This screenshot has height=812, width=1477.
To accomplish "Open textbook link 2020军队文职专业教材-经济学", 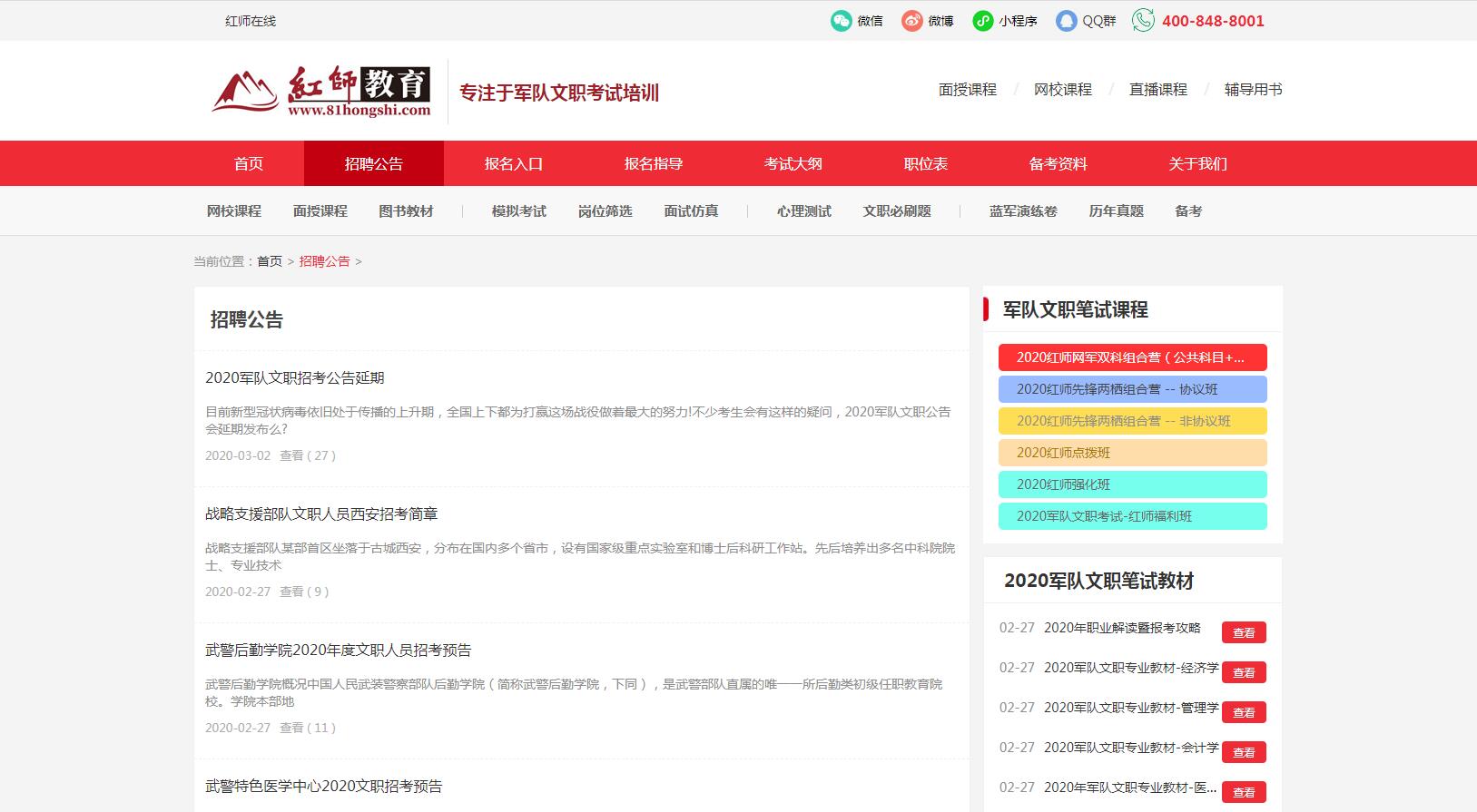I will coord(1131,668).
